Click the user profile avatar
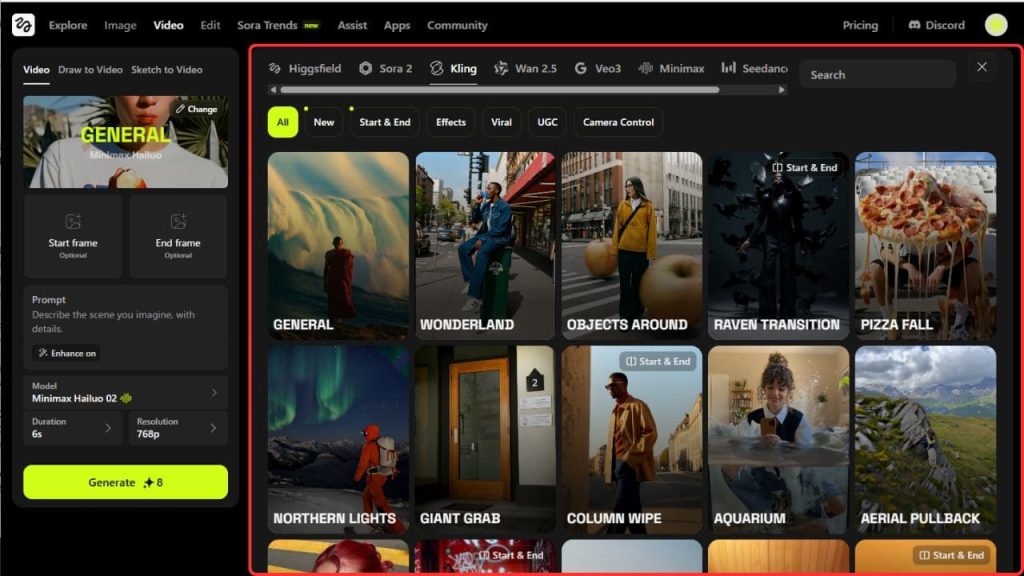The image size is (1024, 576). pyautogui.click(x=995, y=25)
